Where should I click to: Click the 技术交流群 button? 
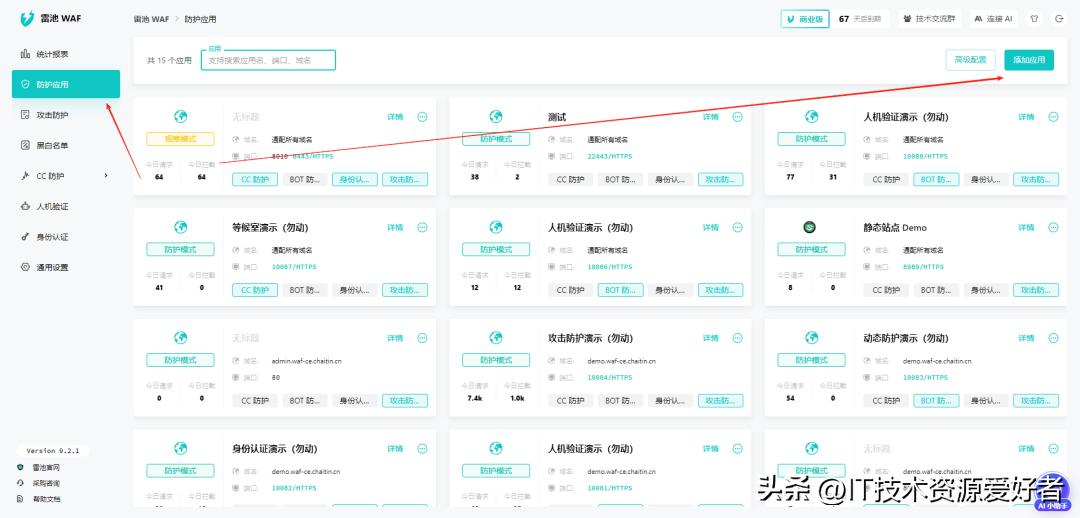tap(930, 19)
